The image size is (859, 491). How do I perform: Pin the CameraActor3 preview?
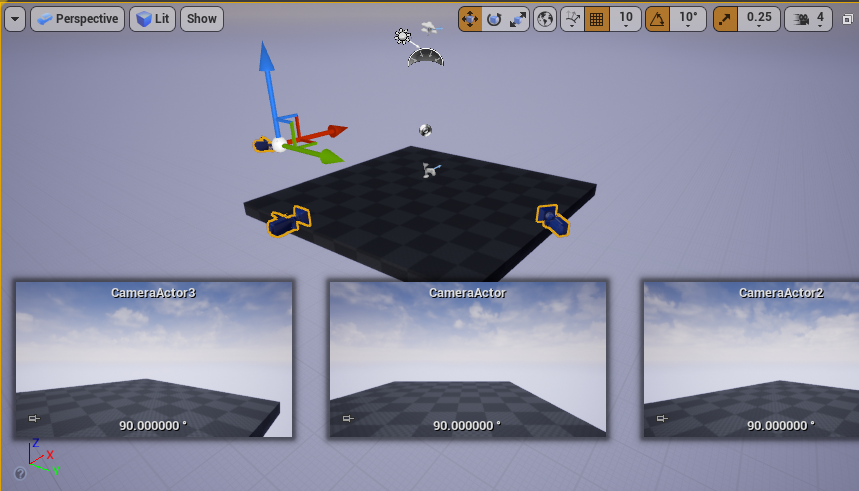coord(35,419)
